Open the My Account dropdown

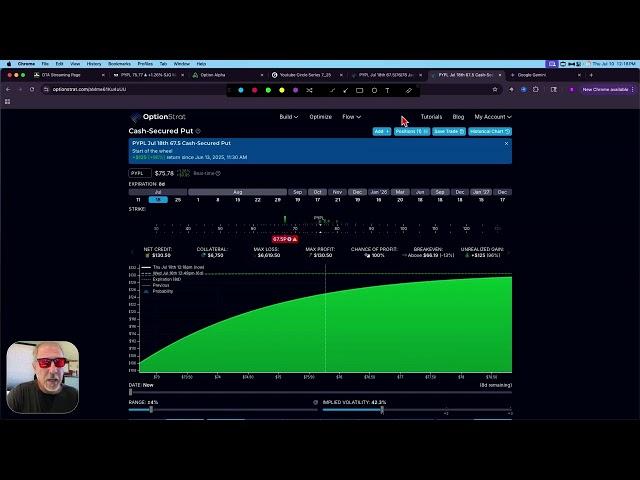(493, 117)
